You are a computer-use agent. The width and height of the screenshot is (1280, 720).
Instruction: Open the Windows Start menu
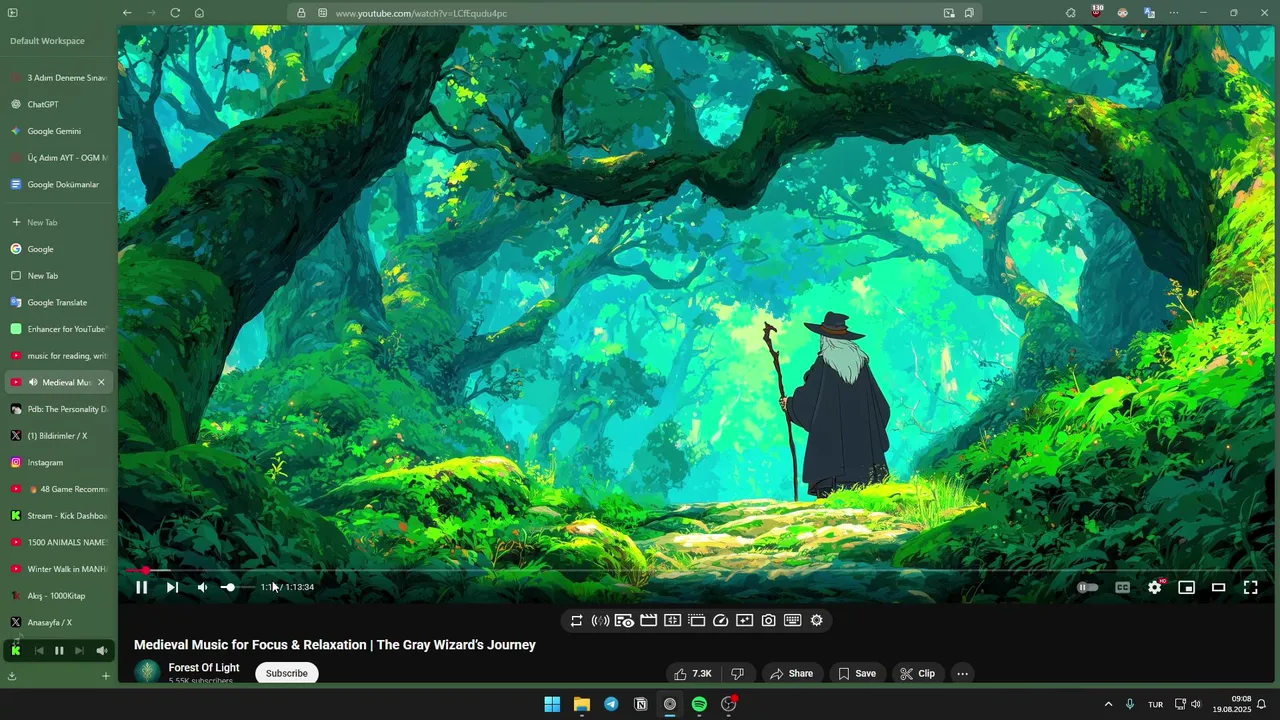coord(552,704)
